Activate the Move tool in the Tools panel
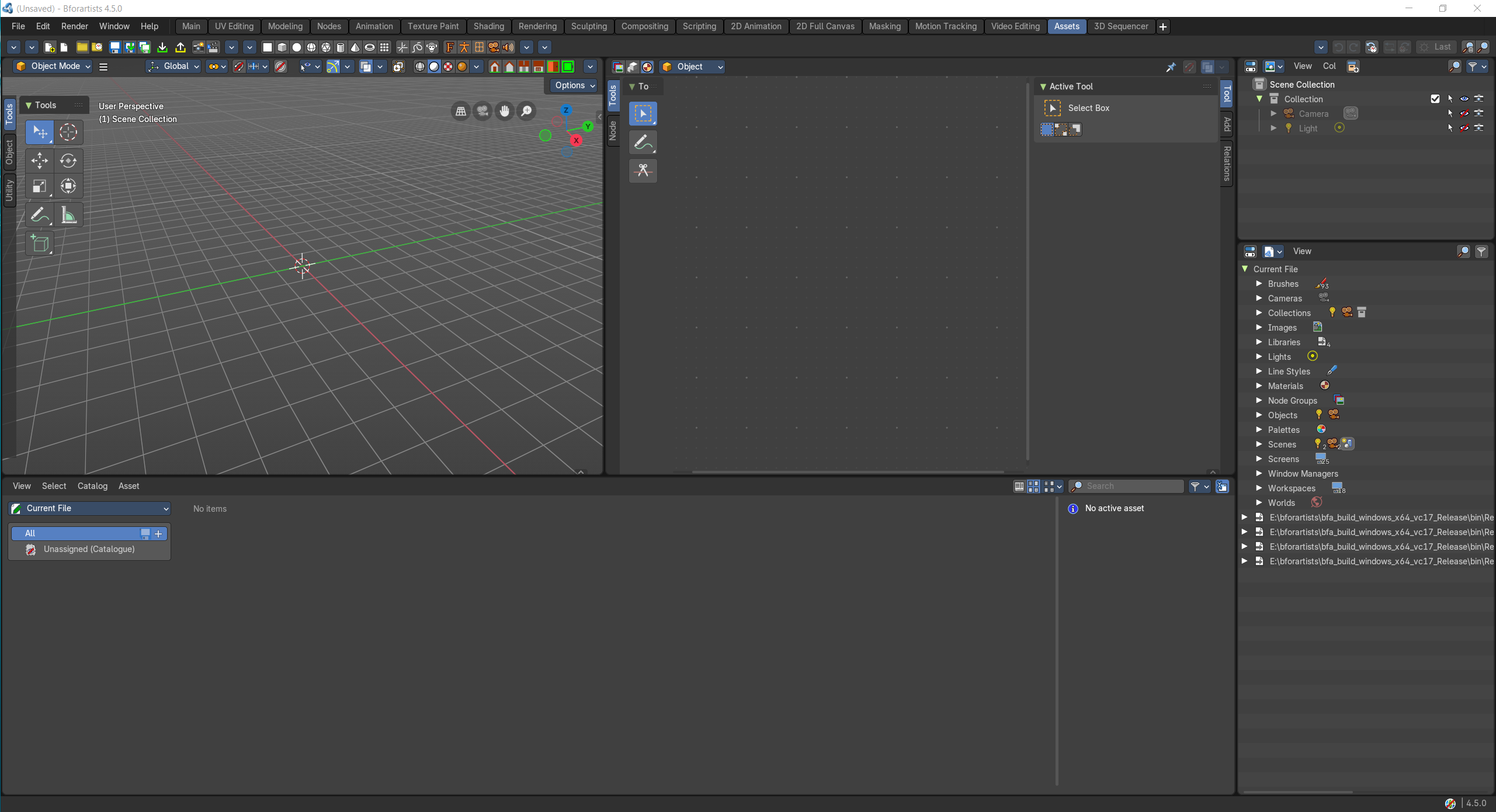The image size is (1496, 812). pyautogui.click(x=40, y=160)
